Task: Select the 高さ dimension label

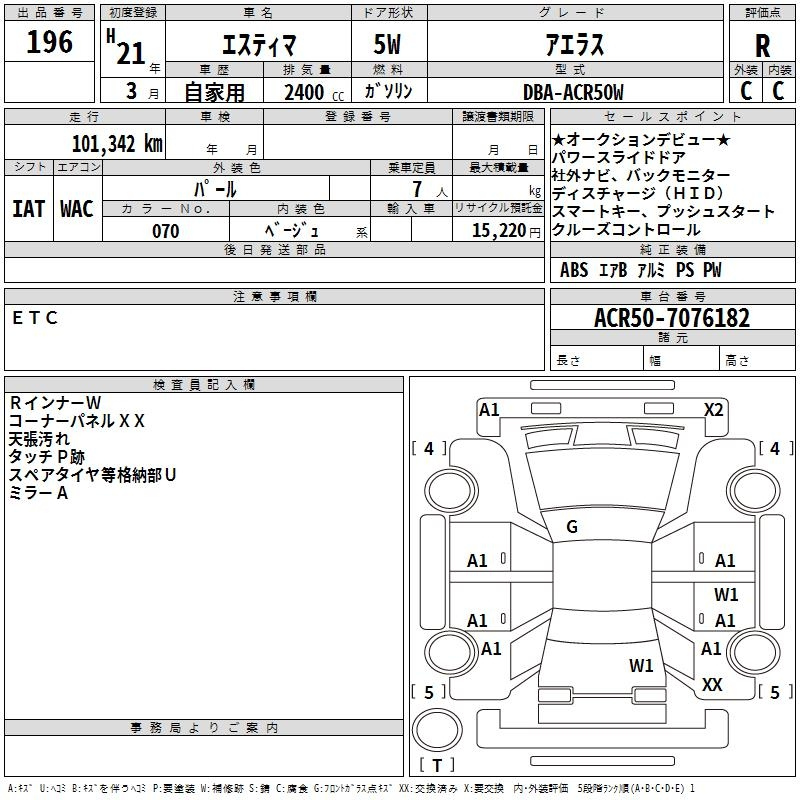Action: coord(737,361)
